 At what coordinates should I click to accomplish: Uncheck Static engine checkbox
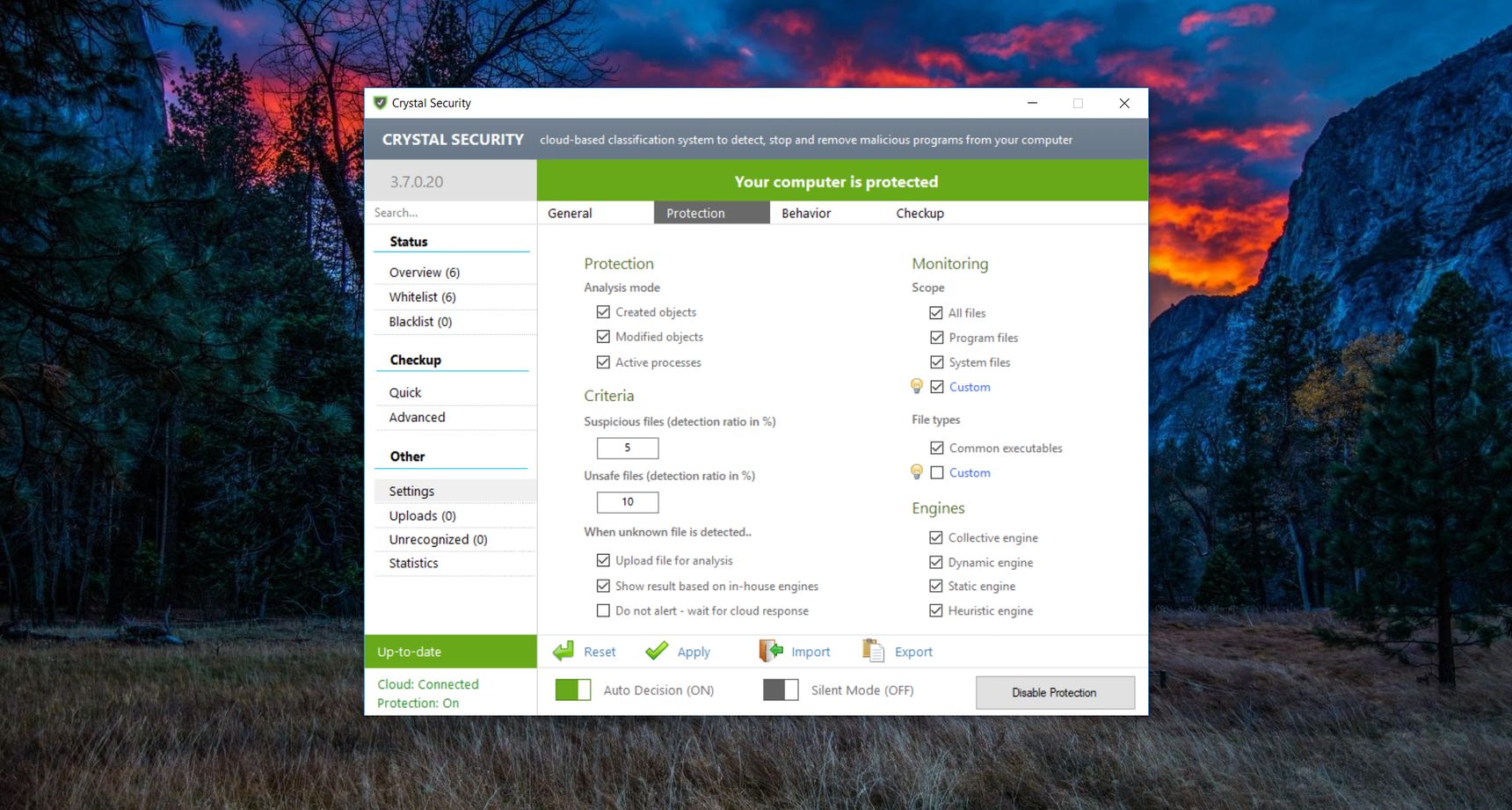click(936, 586)
